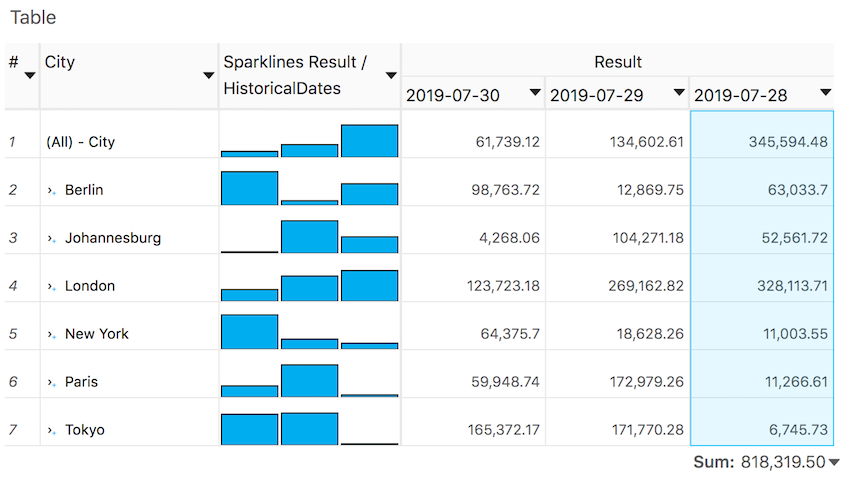Select cell value 134,602.61
Image resolution: width=851 pixels, height=481 pixels.
(646, 142)
